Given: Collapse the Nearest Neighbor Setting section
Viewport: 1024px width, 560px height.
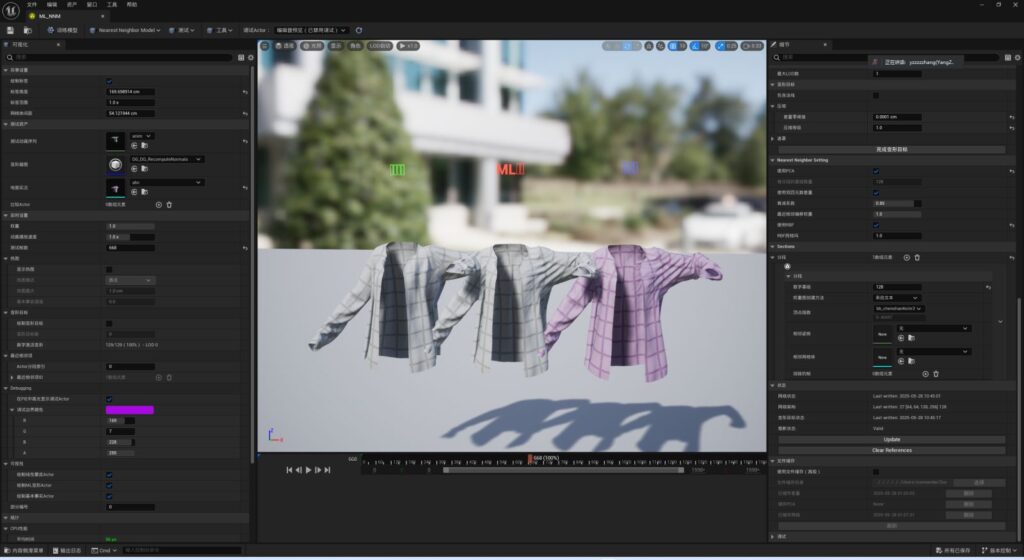Looking at the screenshot, I should click(x=772, y=160).
